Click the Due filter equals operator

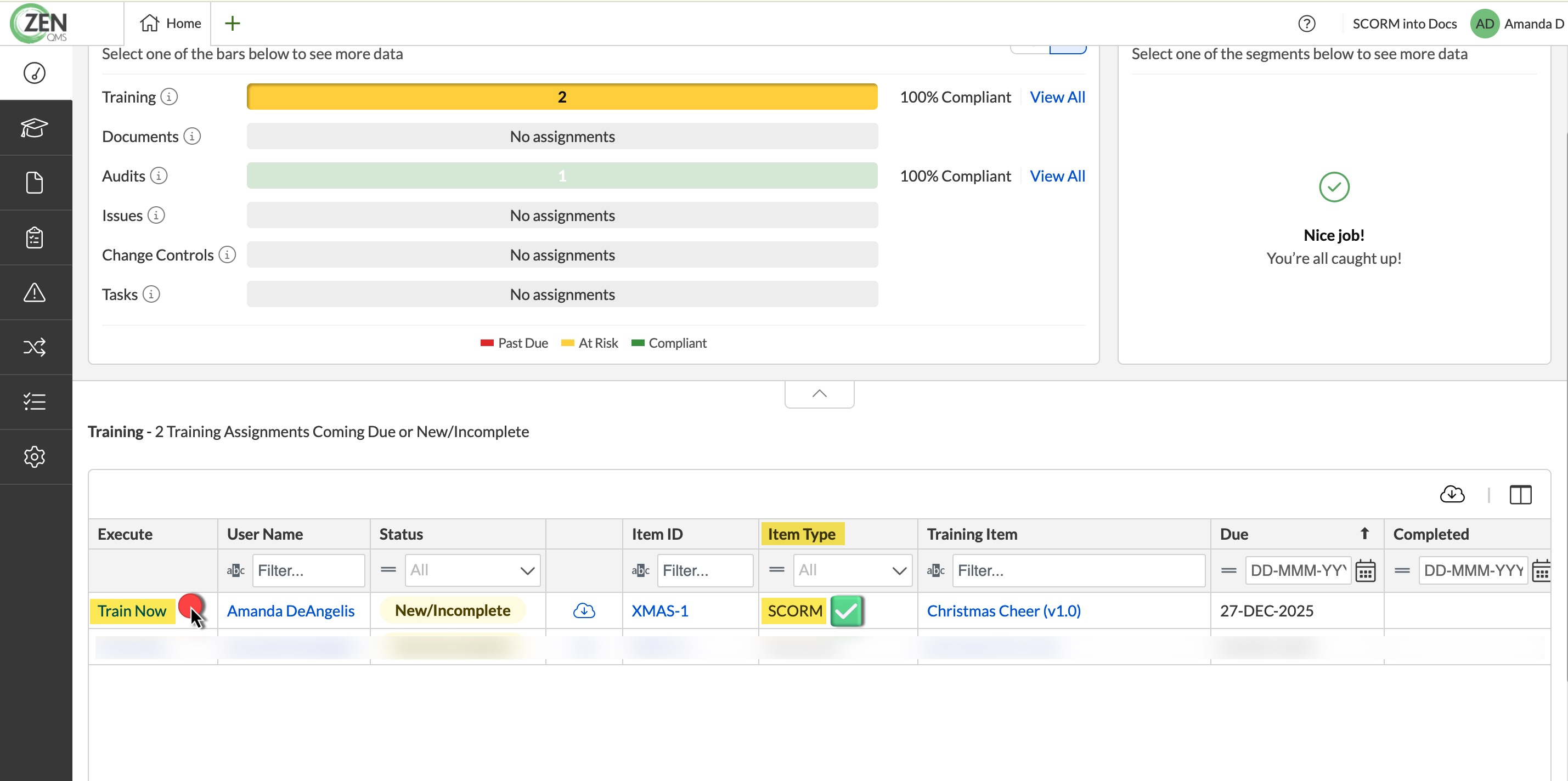1229,571
